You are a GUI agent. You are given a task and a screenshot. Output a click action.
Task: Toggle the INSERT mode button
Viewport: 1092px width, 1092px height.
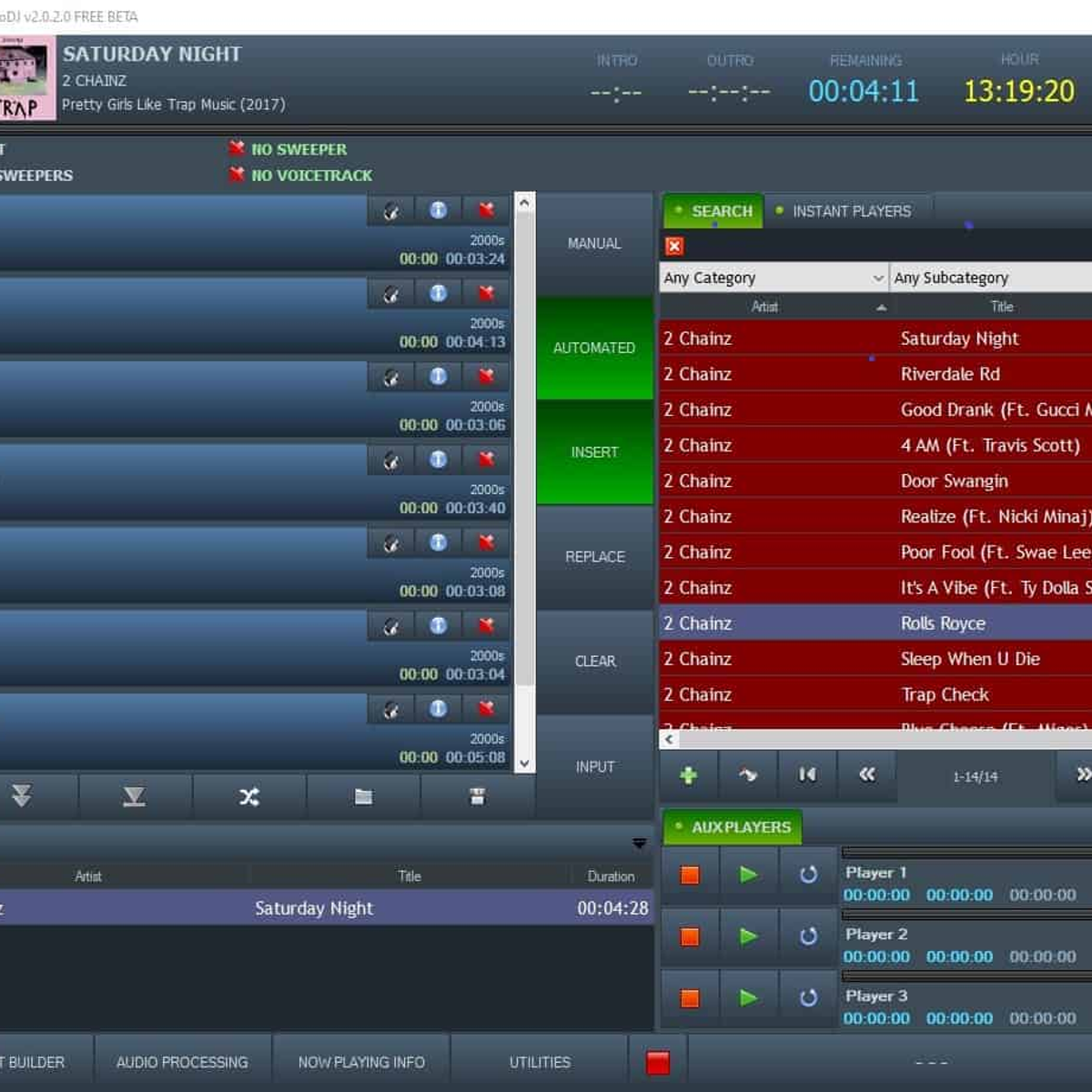[x=594, y=452]
